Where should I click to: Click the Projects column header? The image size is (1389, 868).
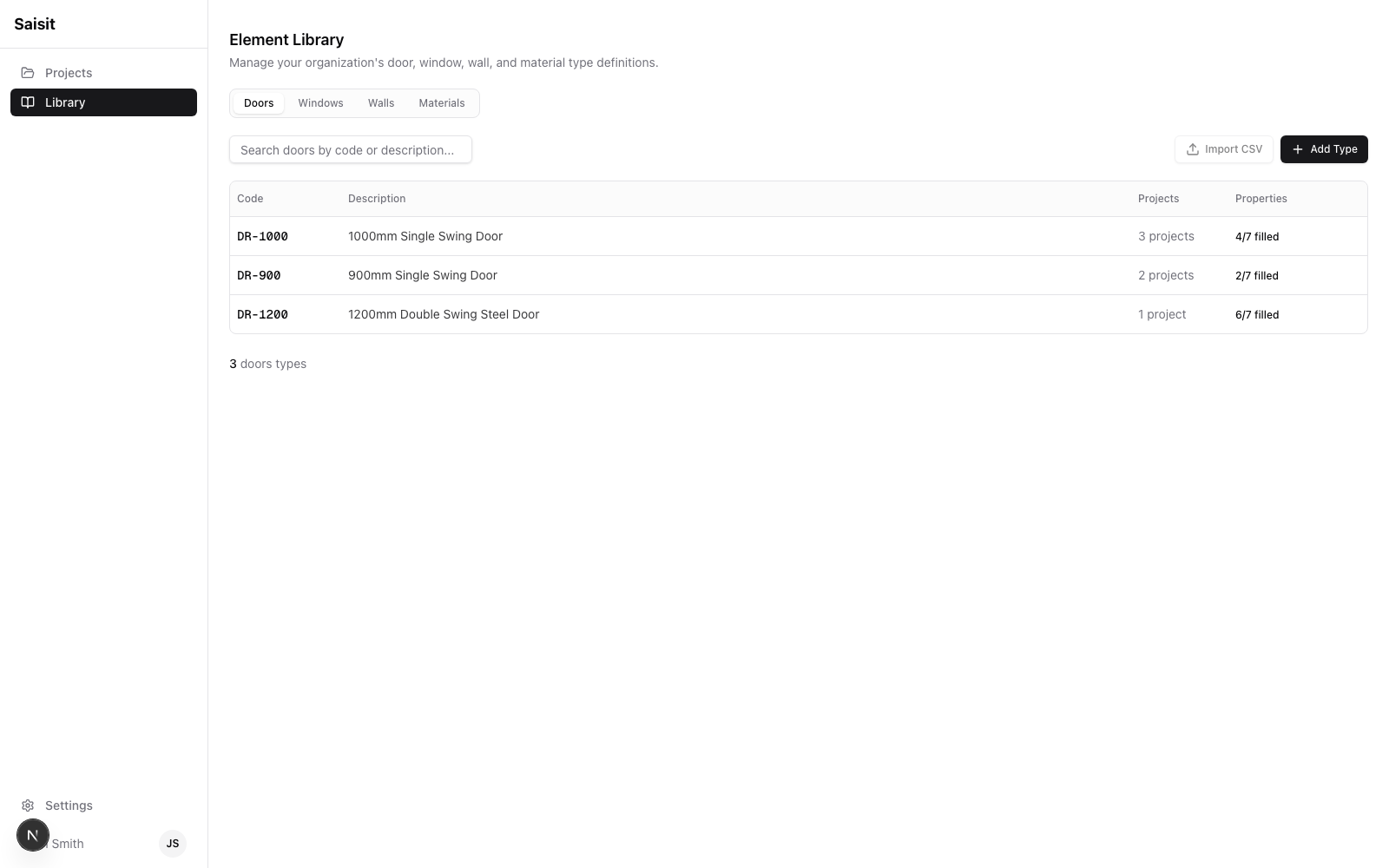pyautogui.click(x=1158, y=199)
